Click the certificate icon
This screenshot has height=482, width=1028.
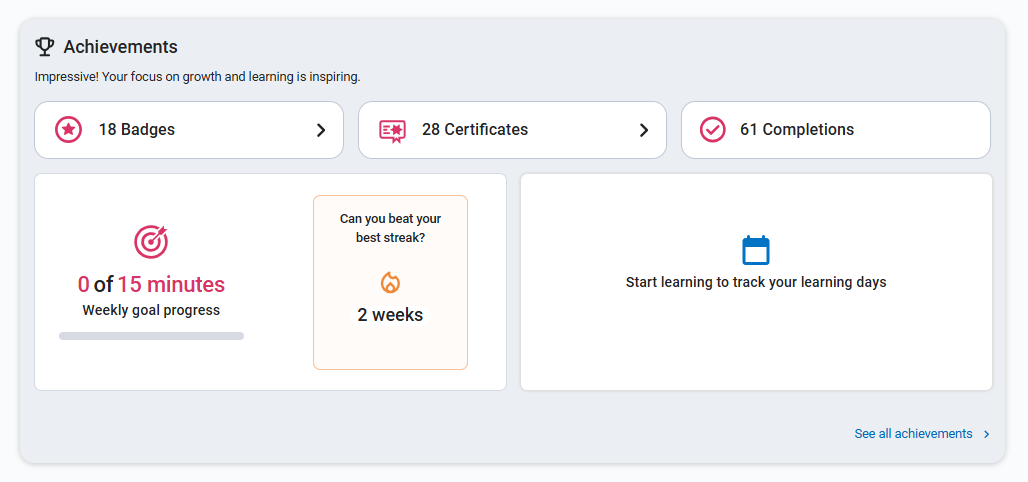pyautogui.click(x=392, y=130)
